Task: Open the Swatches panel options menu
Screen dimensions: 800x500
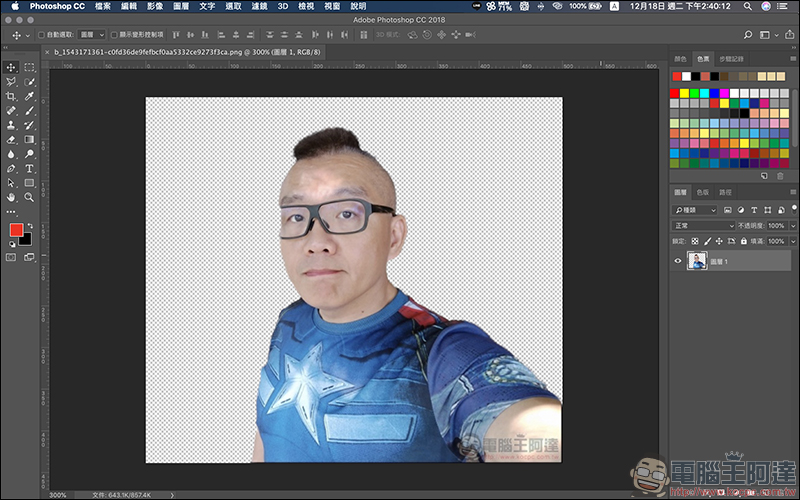Action: 793,59
